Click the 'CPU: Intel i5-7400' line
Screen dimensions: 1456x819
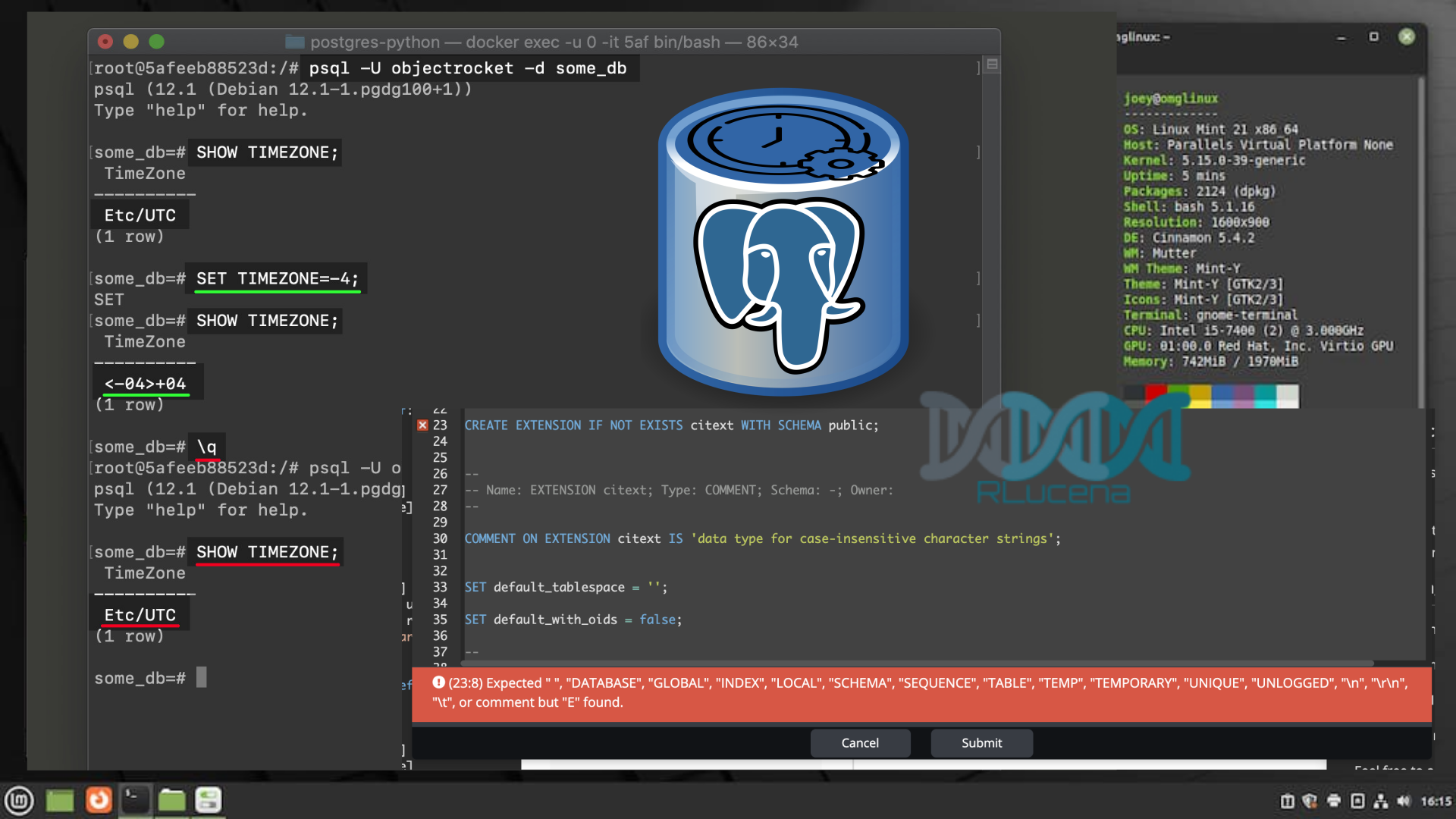point(1244,331)
